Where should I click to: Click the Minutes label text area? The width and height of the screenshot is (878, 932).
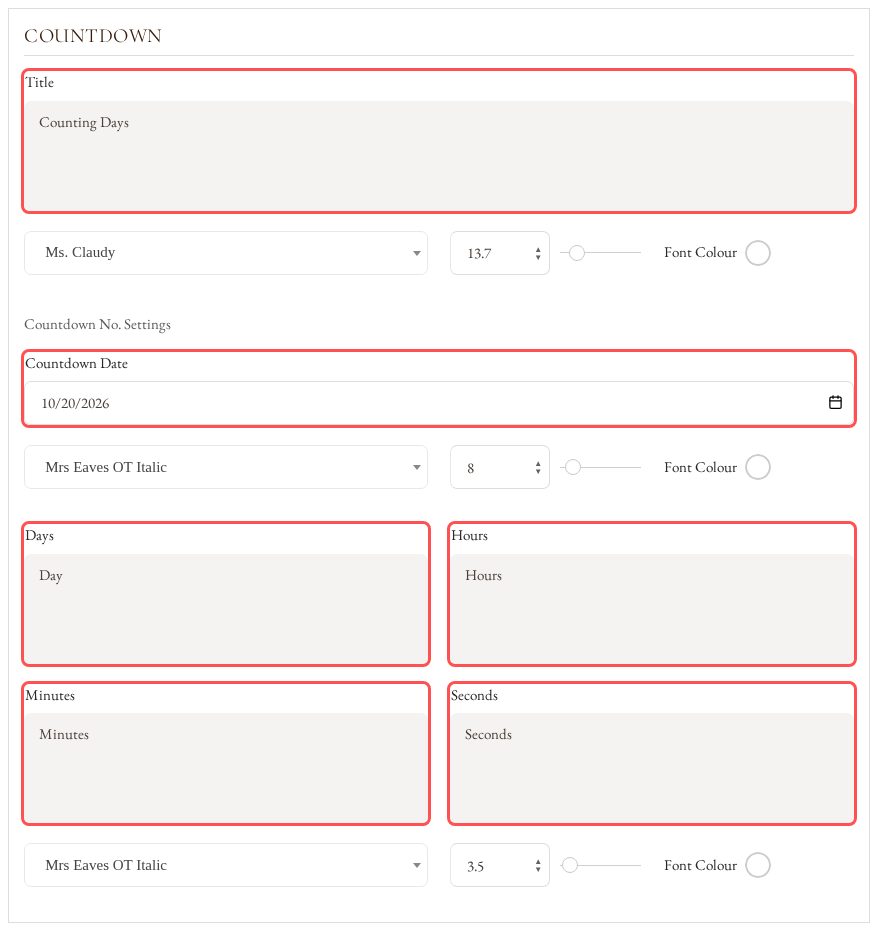click(x=226, y=767)
